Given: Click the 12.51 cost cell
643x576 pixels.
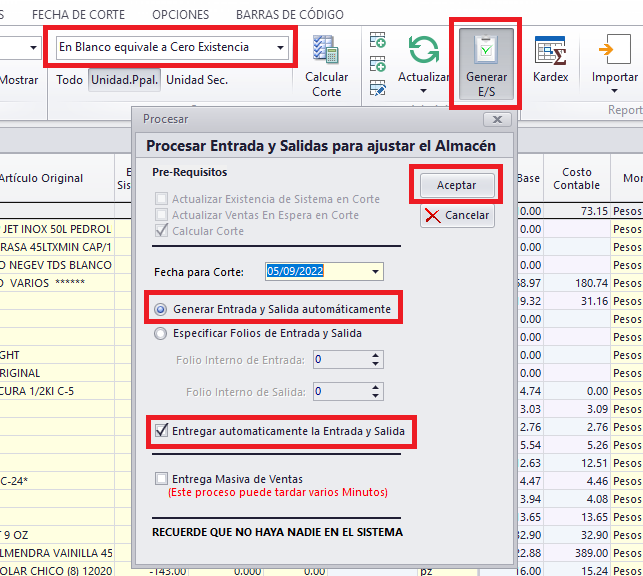Looking at the screenshot, I should pos(577,463).
